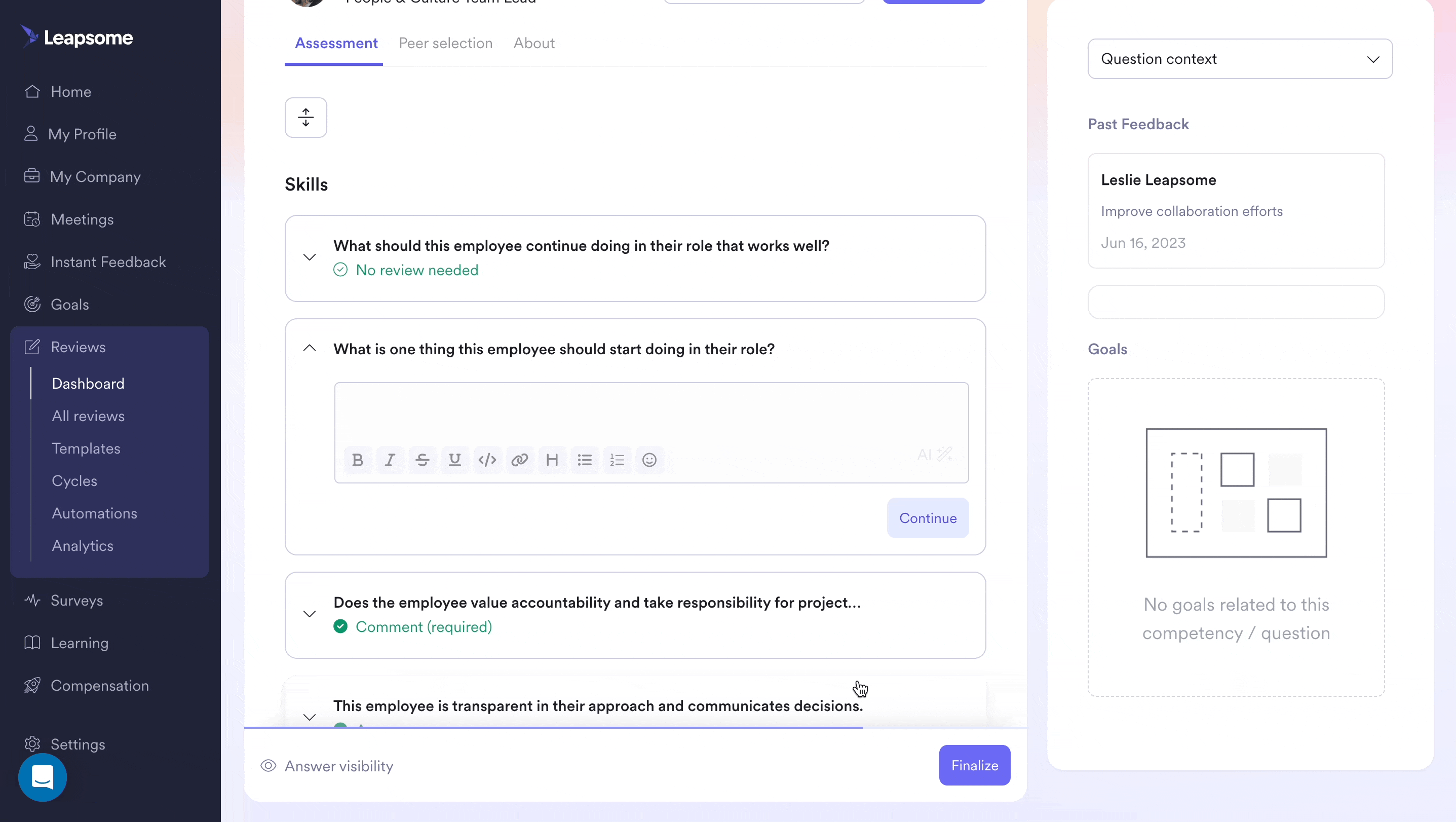This screenshot has height=822, width=1456.
Task: Open Settings
Action: pyautogui.click(x=64, y=744)
